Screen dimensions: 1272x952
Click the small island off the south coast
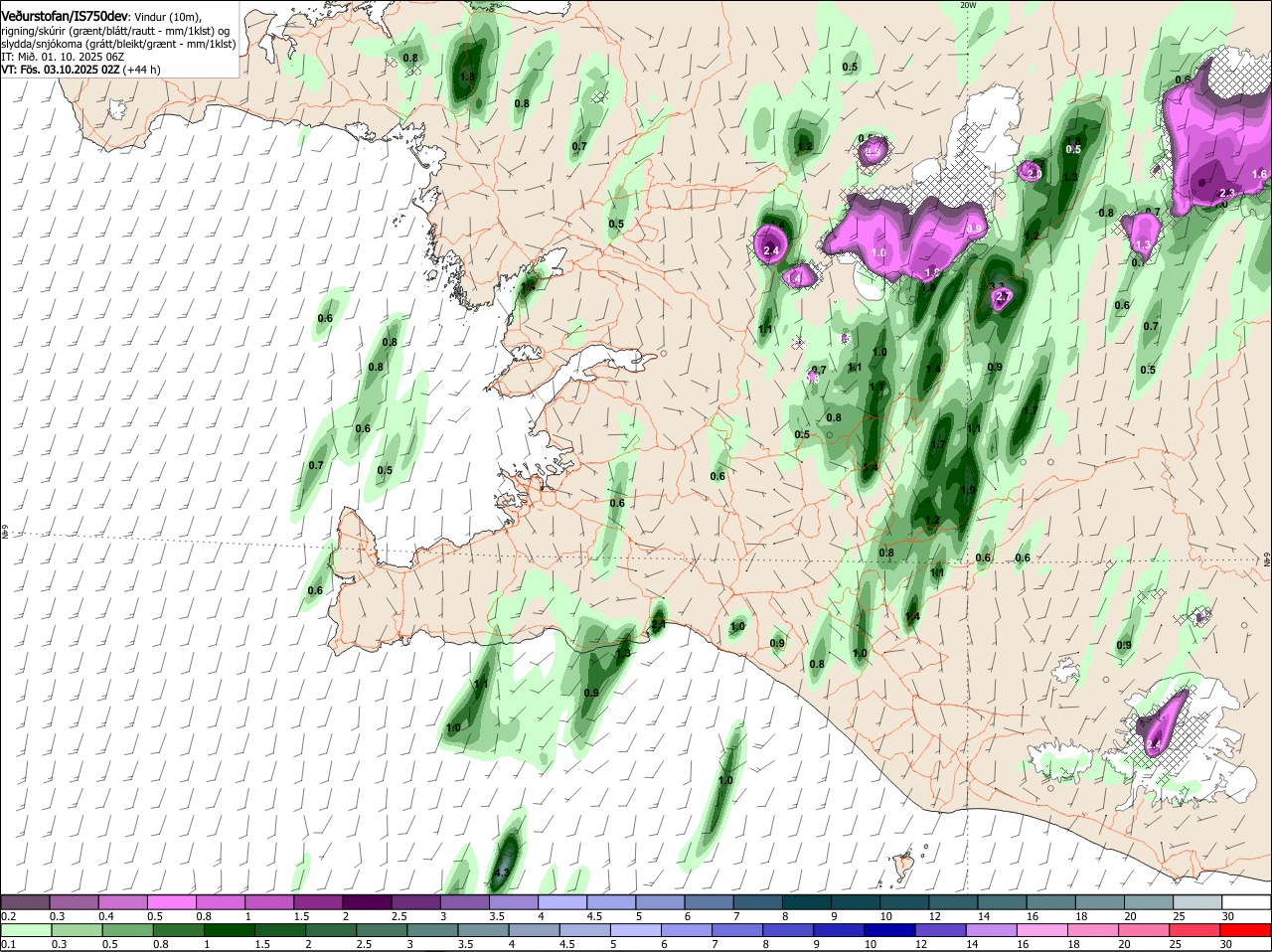[x=901, y=865]
